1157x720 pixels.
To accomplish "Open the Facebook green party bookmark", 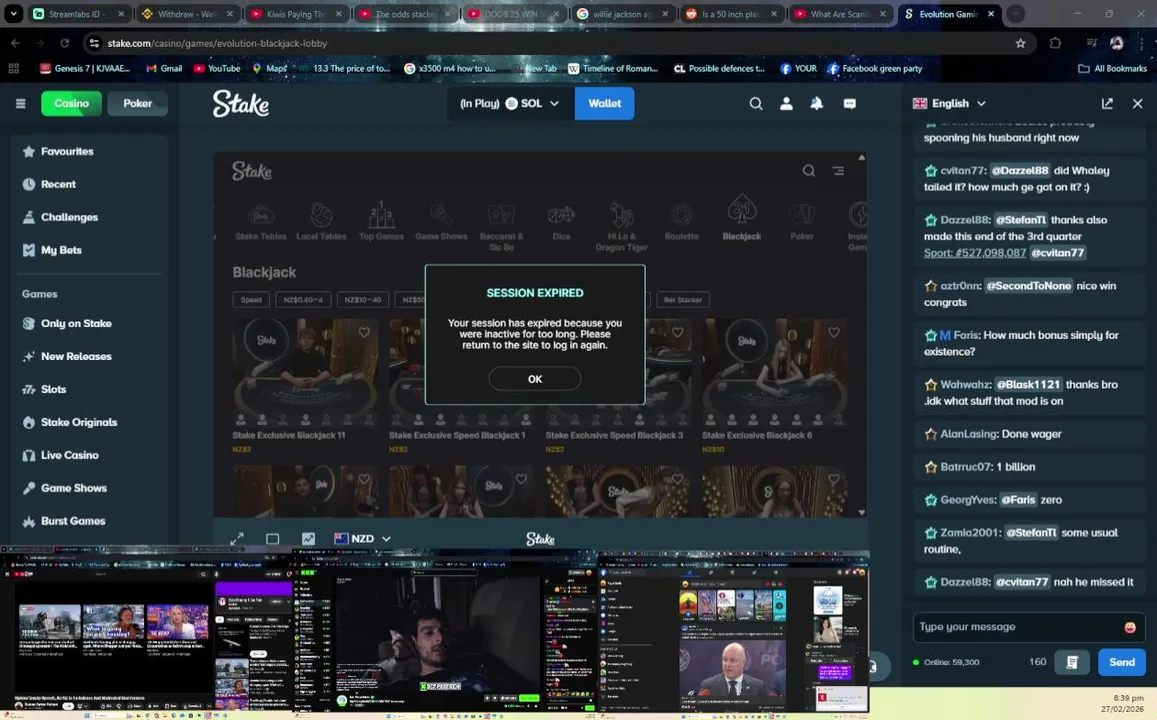I will pyautogui.click(x=874, y=69).
